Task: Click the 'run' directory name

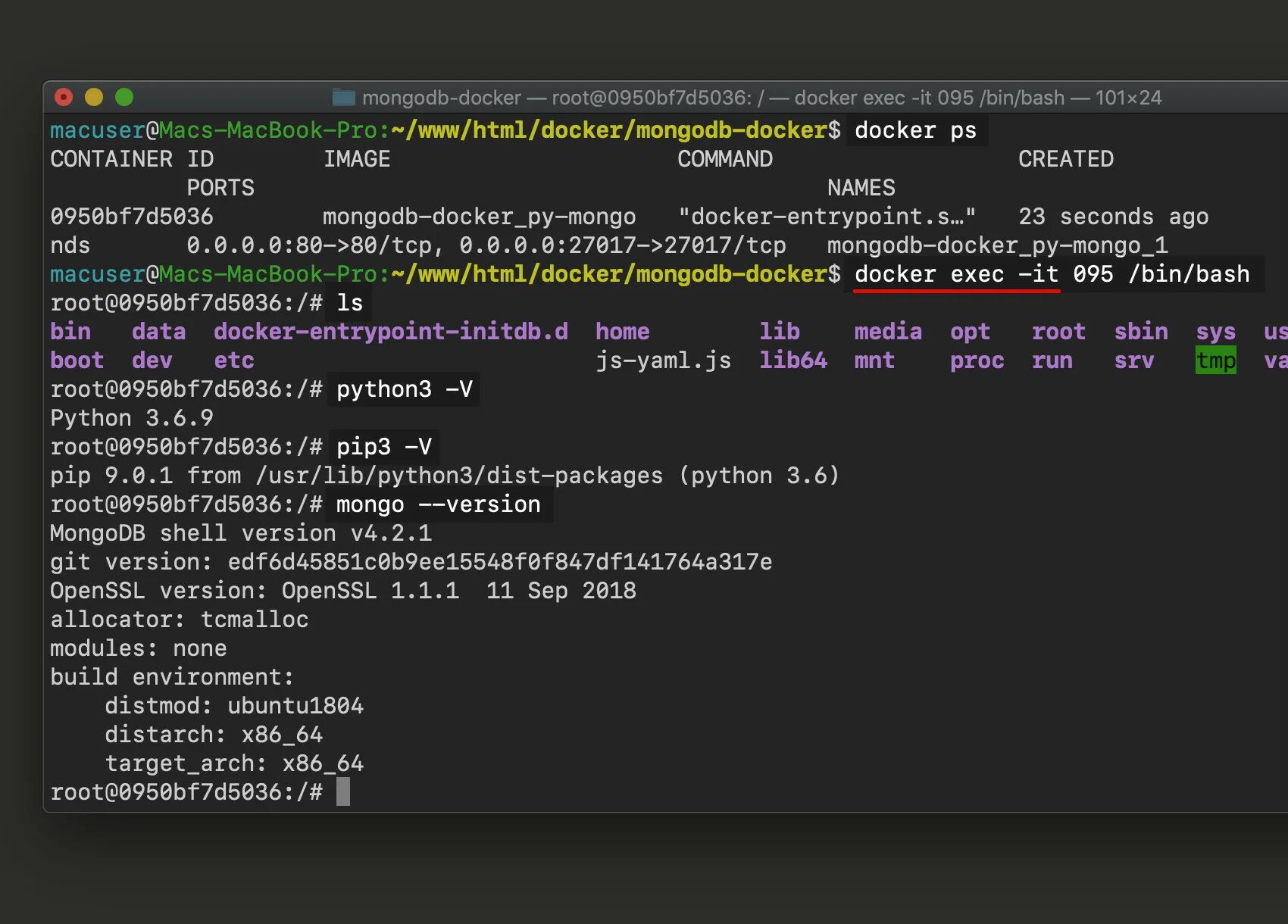Action: (x=1052, y=361)
